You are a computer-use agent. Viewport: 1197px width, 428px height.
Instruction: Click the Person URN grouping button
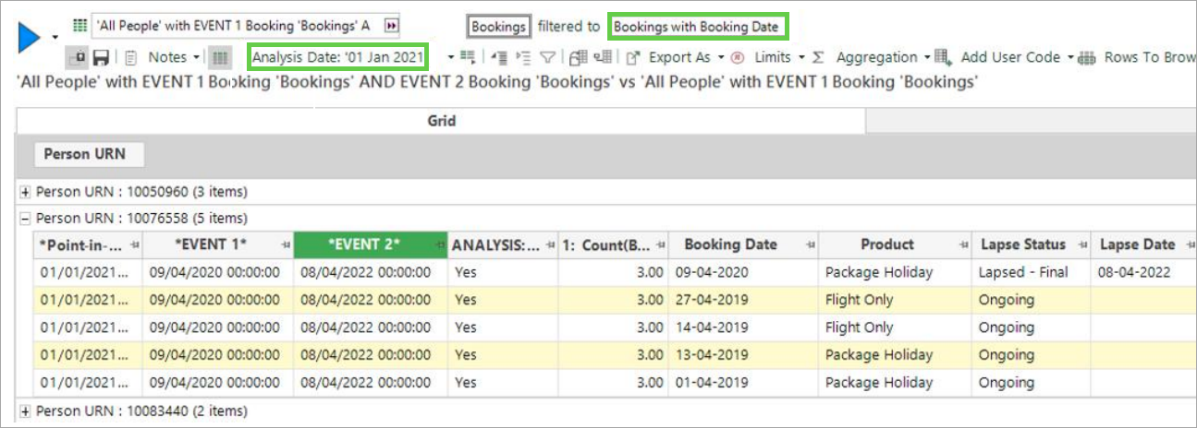pyautogui.click(x=90, y=155)
